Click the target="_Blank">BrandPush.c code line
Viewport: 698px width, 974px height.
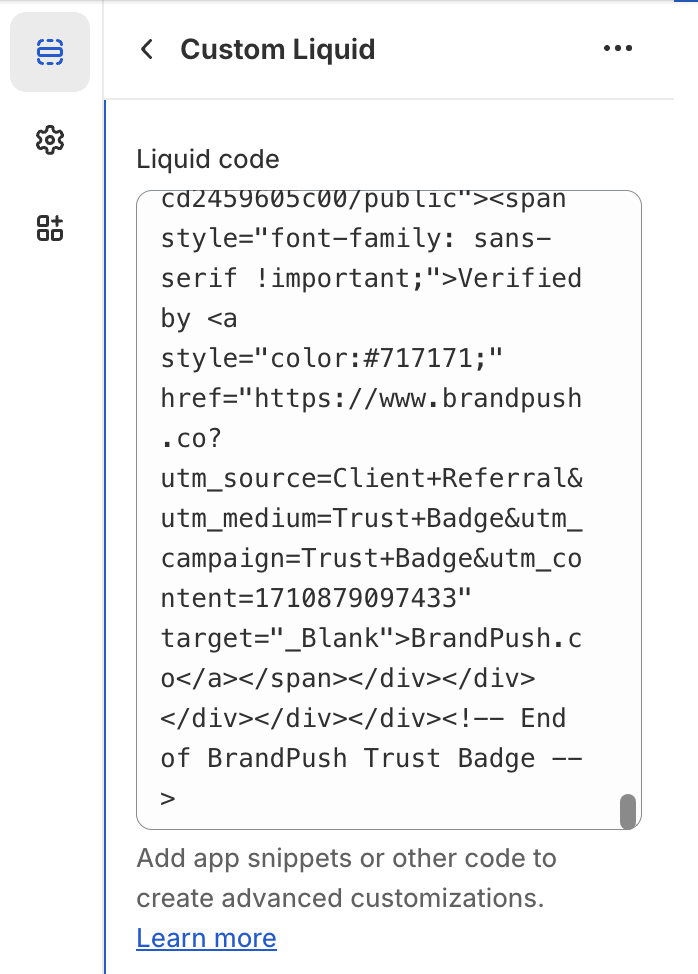371,638
